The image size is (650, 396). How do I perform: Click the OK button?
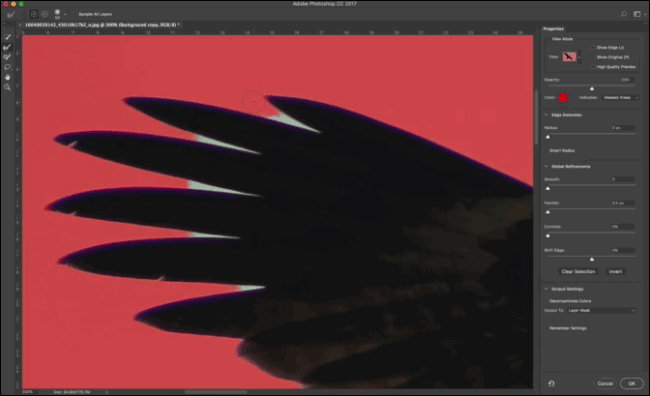(632, 384)
